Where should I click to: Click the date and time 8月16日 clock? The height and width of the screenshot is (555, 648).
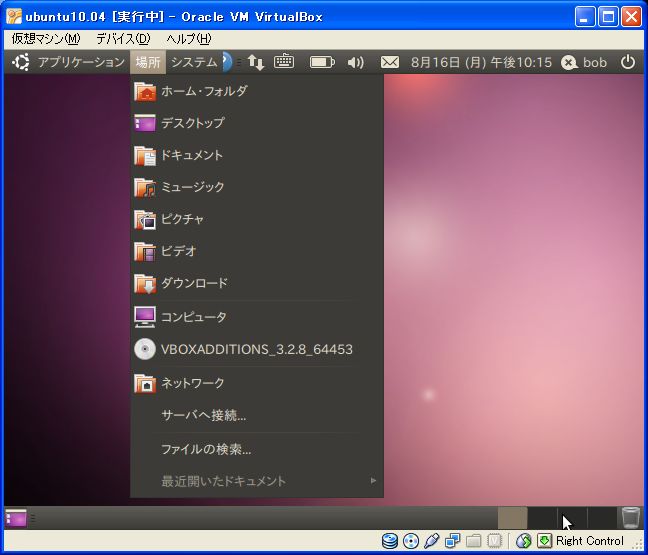(481, 62)
